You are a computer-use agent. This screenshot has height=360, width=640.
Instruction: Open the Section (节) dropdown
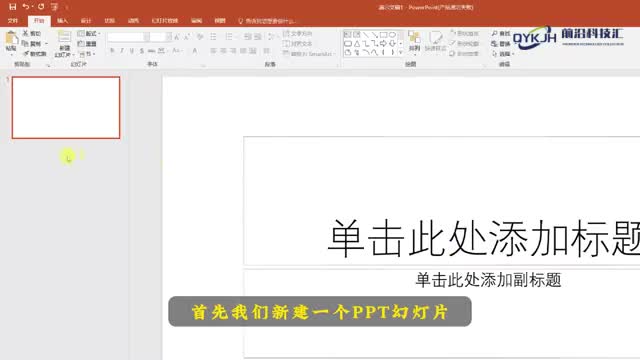pyautogui.click(x=87, y=54)
